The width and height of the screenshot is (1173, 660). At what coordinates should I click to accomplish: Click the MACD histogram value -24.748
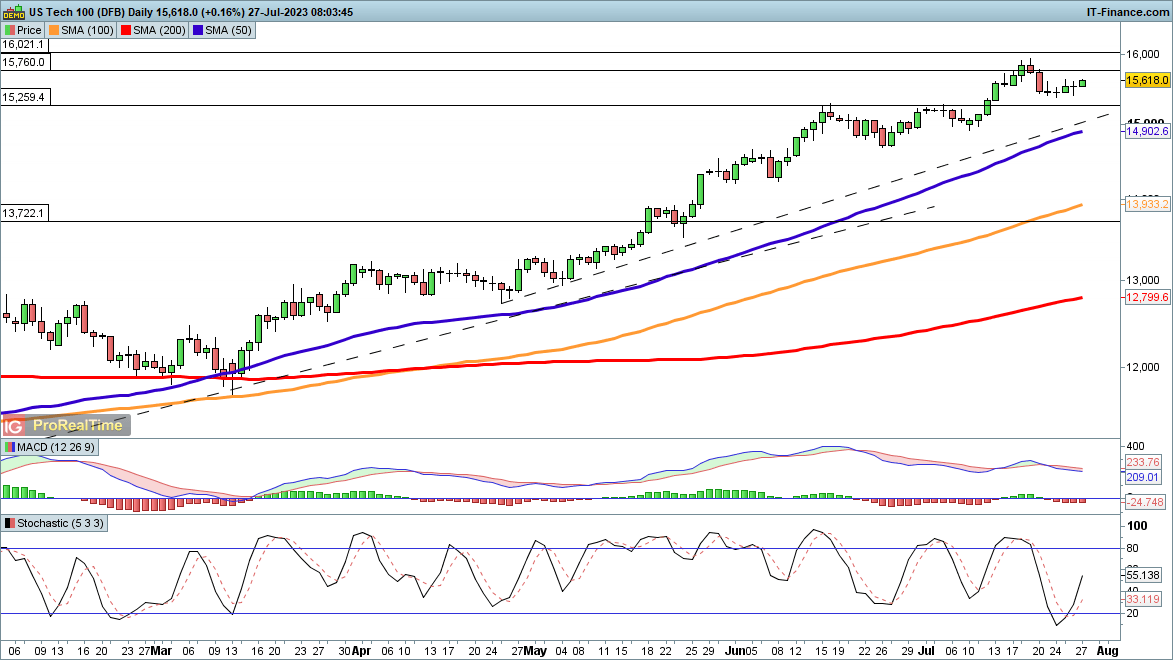point(1145,502)
